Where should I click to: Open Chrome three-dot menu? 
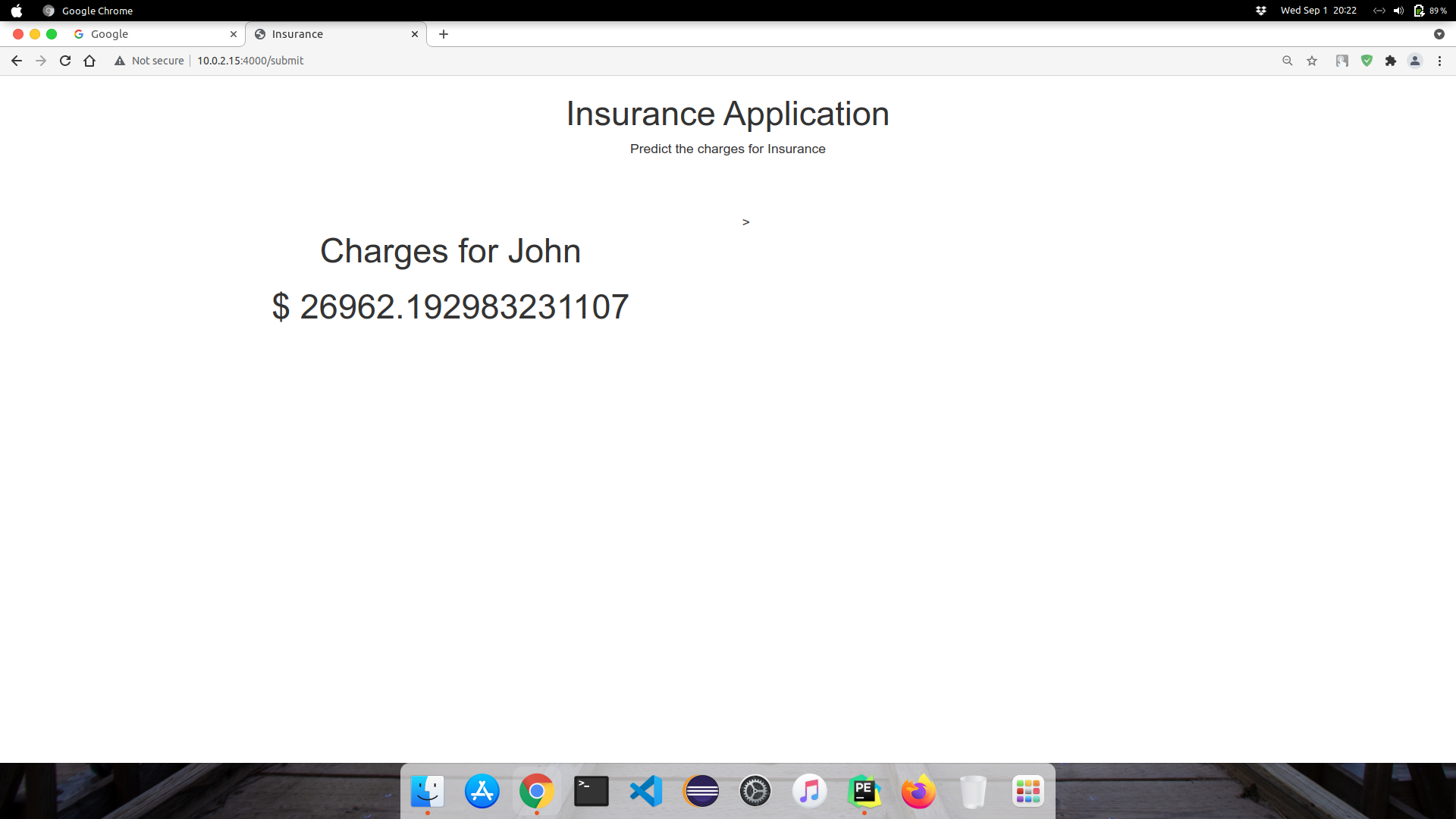pos(1439,61)
